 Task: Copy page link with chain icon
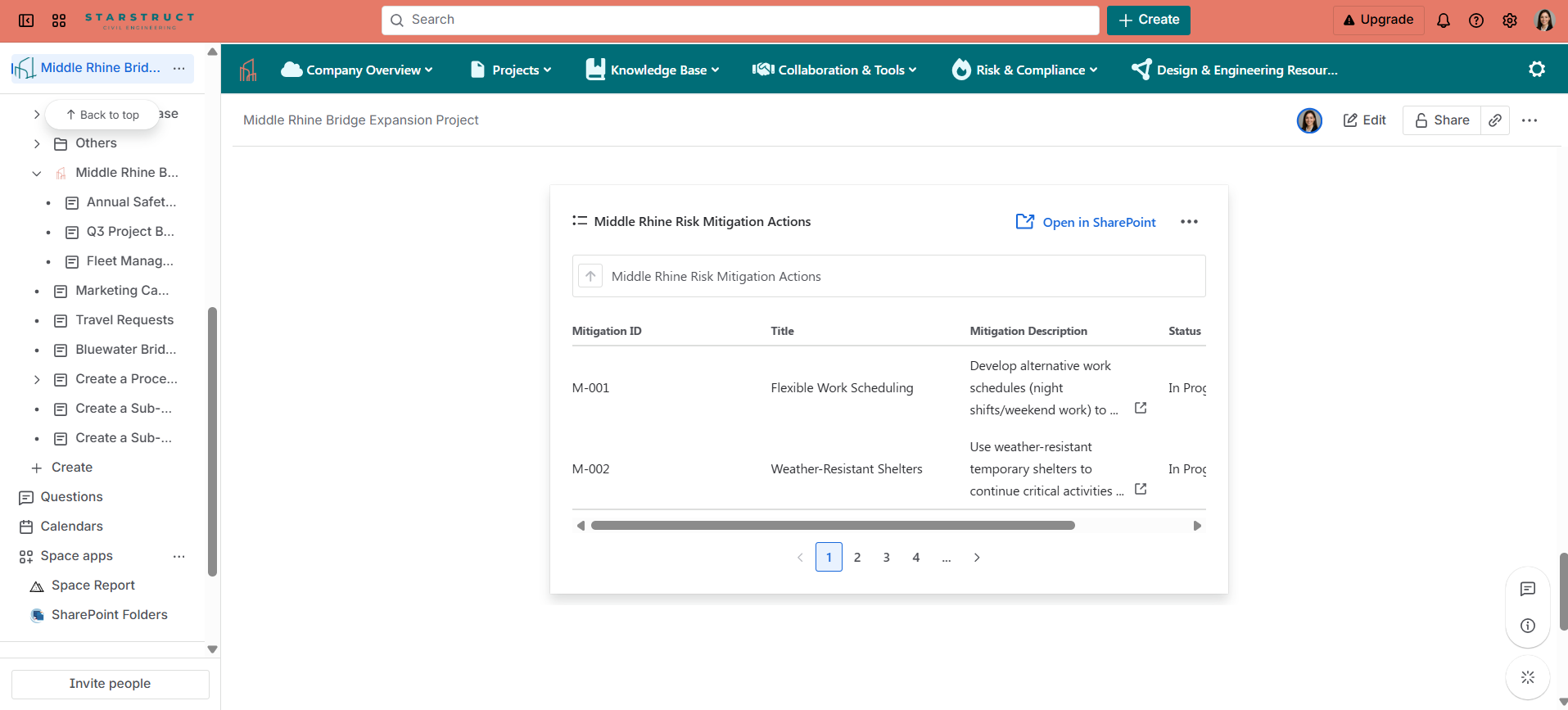(1494, 120)
